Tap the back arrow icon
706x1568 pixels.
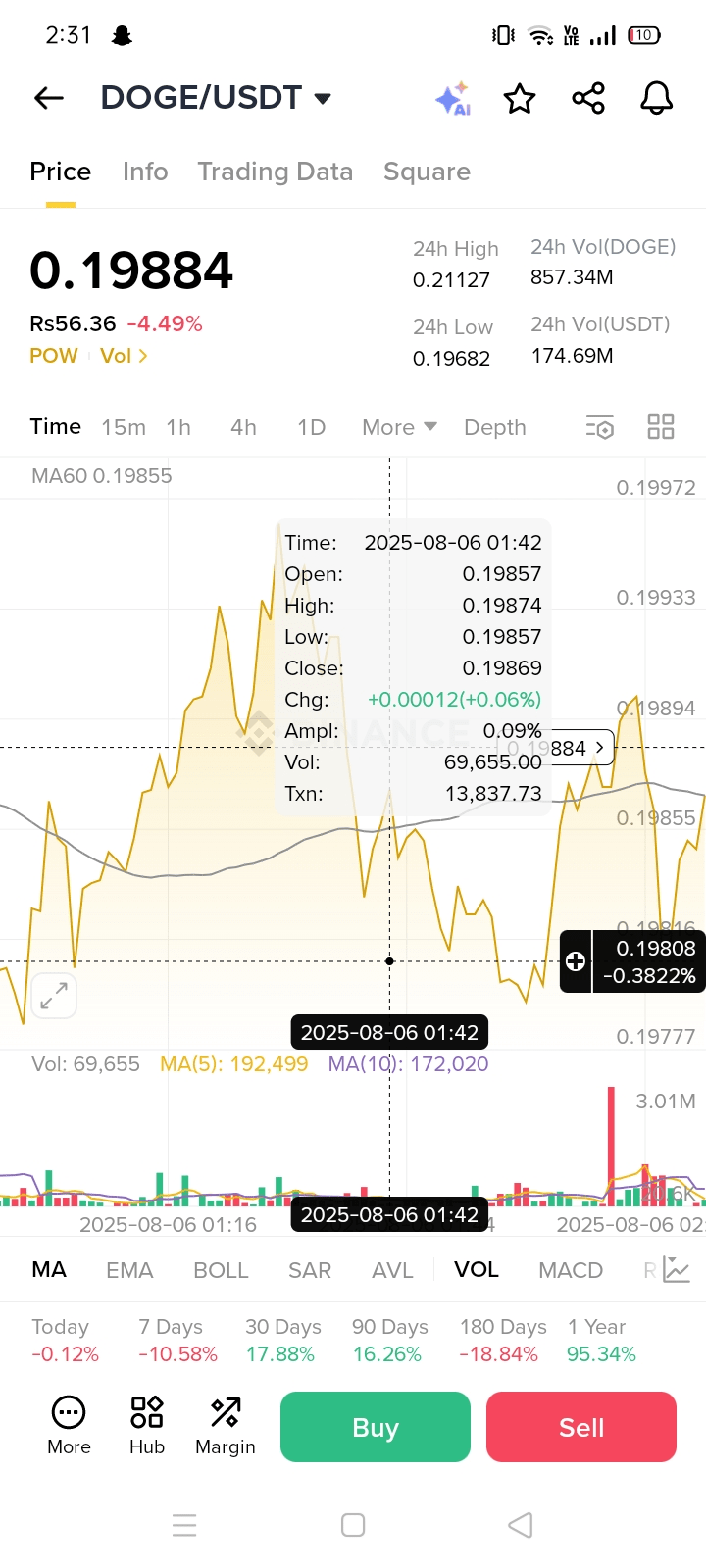(48, 98)
